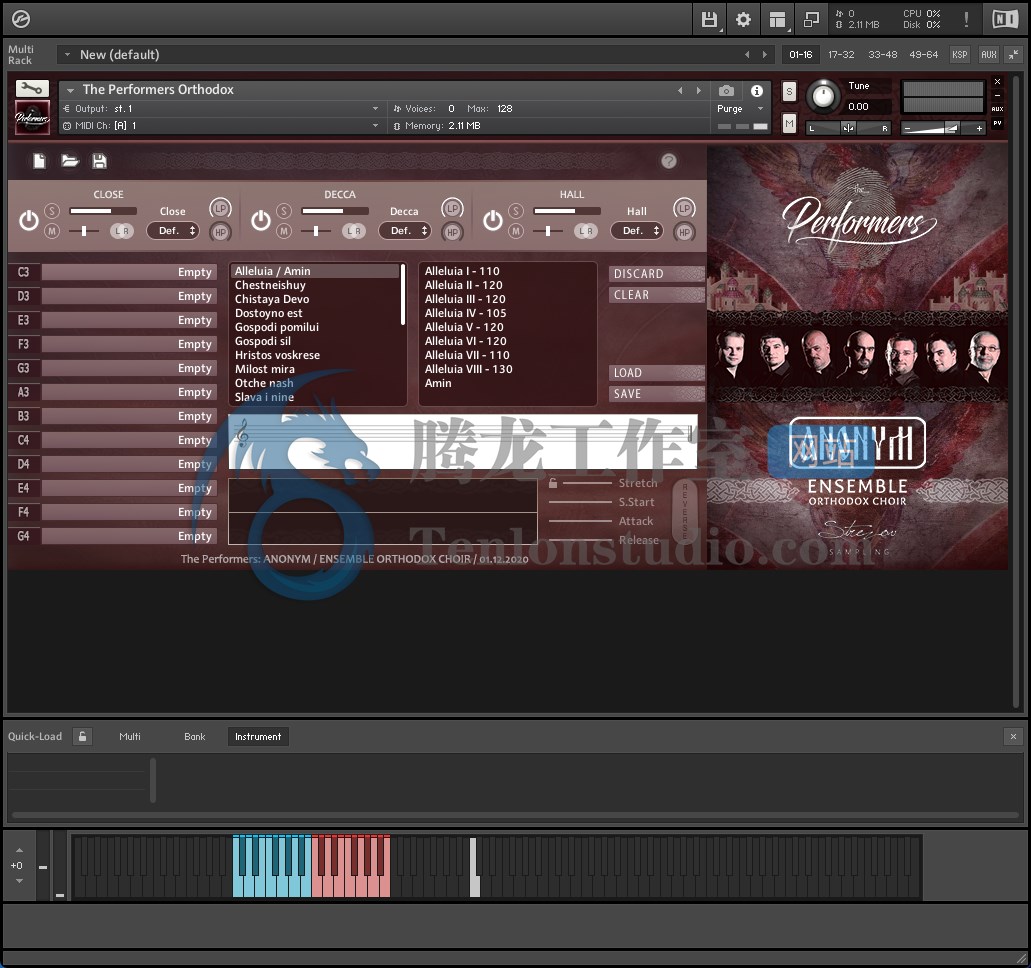Screen dimensions: 1031x968
Task: Adjust CLOSE mic volume slider
Action: pos(103,210)
